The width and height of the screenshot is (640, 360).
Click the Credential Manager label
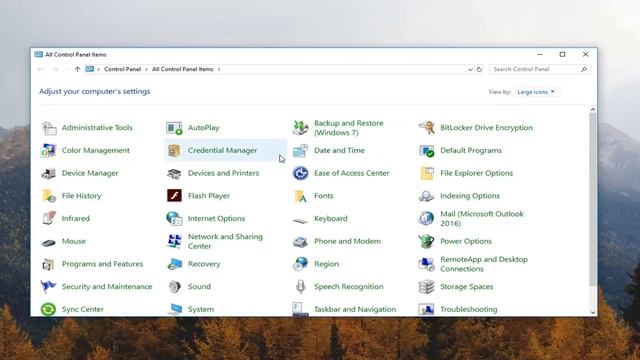coord(222,150)
